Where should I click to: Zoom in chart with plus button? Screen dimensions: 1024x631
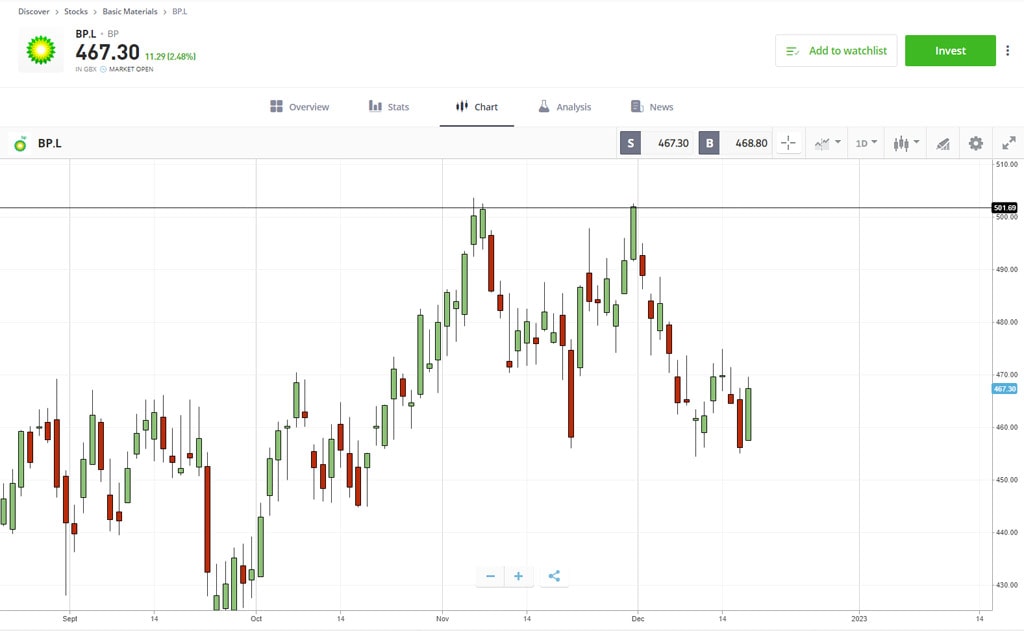519,576
